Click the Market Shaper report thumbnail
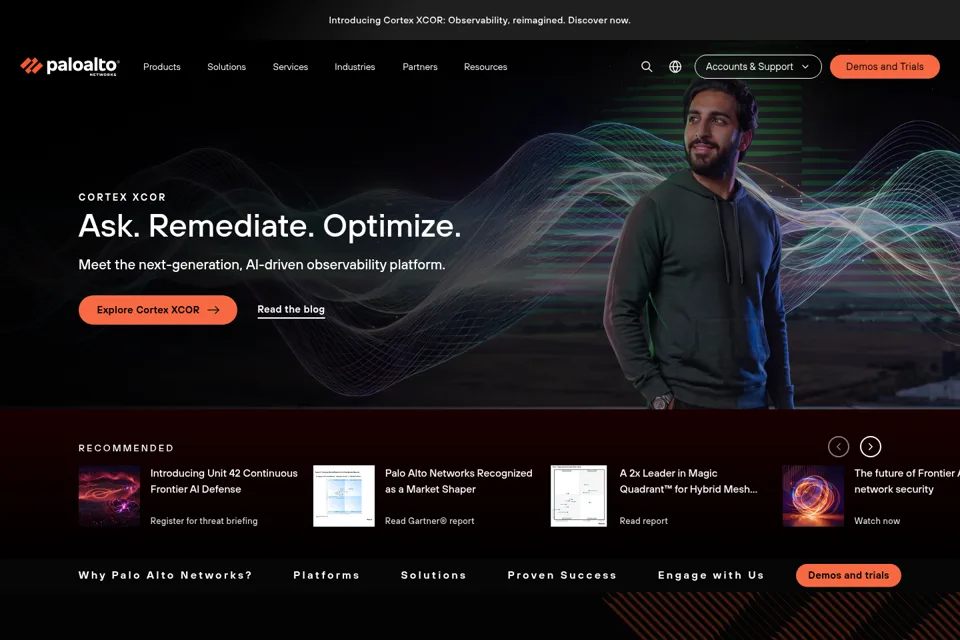Image resolution: width=960 pixels, height=640 pixels. click(x=343, y=496)
